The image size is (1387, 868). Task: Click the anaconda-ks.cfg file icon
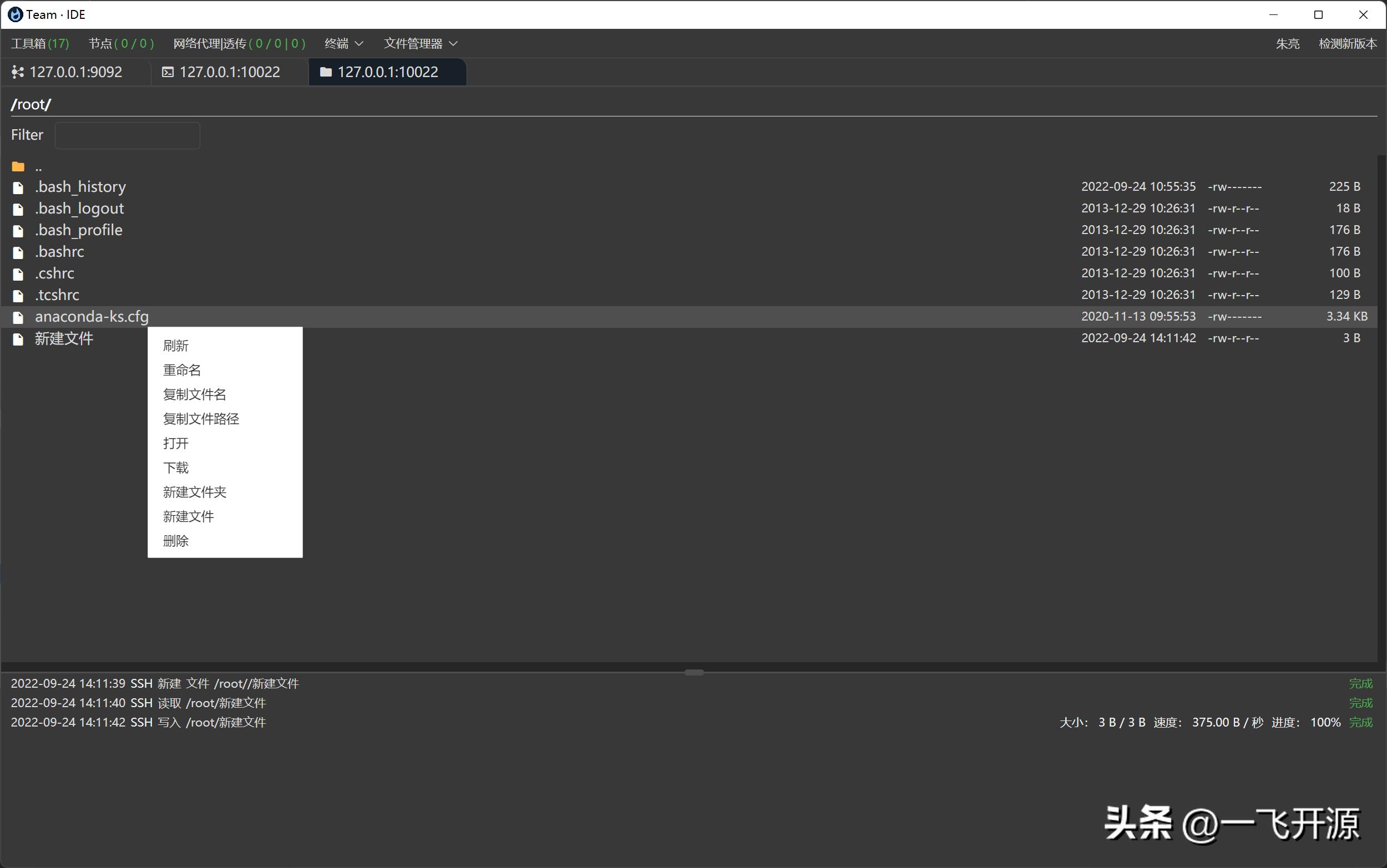(x=18, y=317)
